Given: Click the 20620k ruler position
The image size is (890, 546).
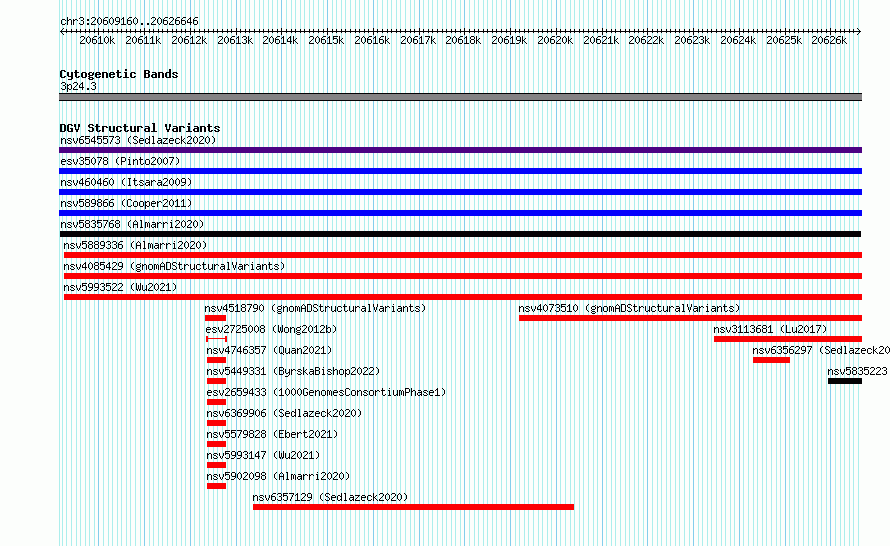Looking at the screenshot, I should (555, 40).
